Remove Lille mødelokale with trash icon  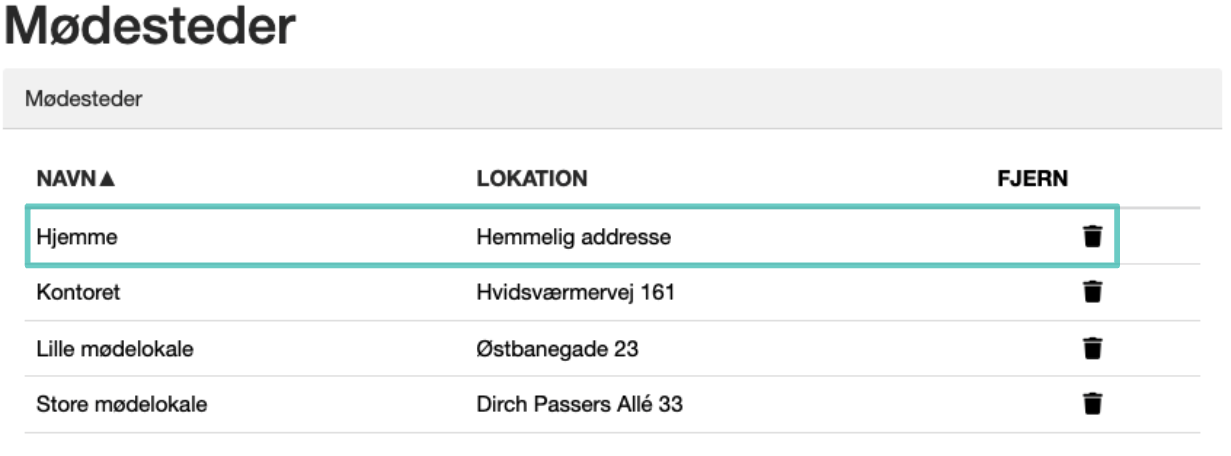1093,349
